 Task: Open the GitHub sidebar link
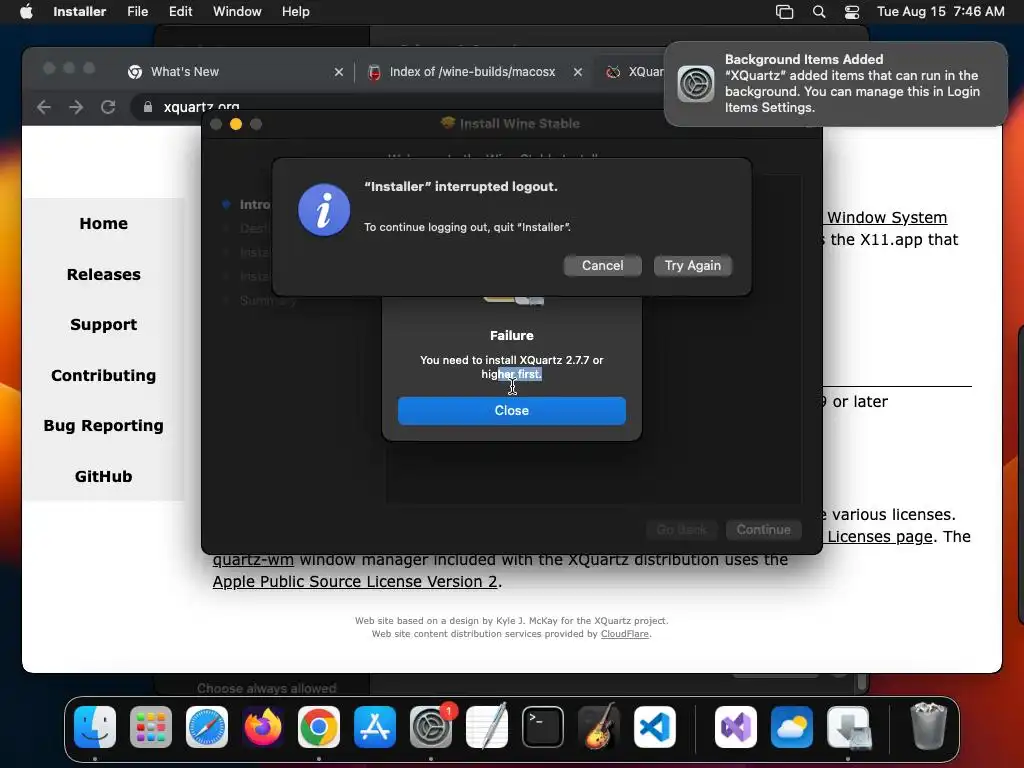(103, 477)
